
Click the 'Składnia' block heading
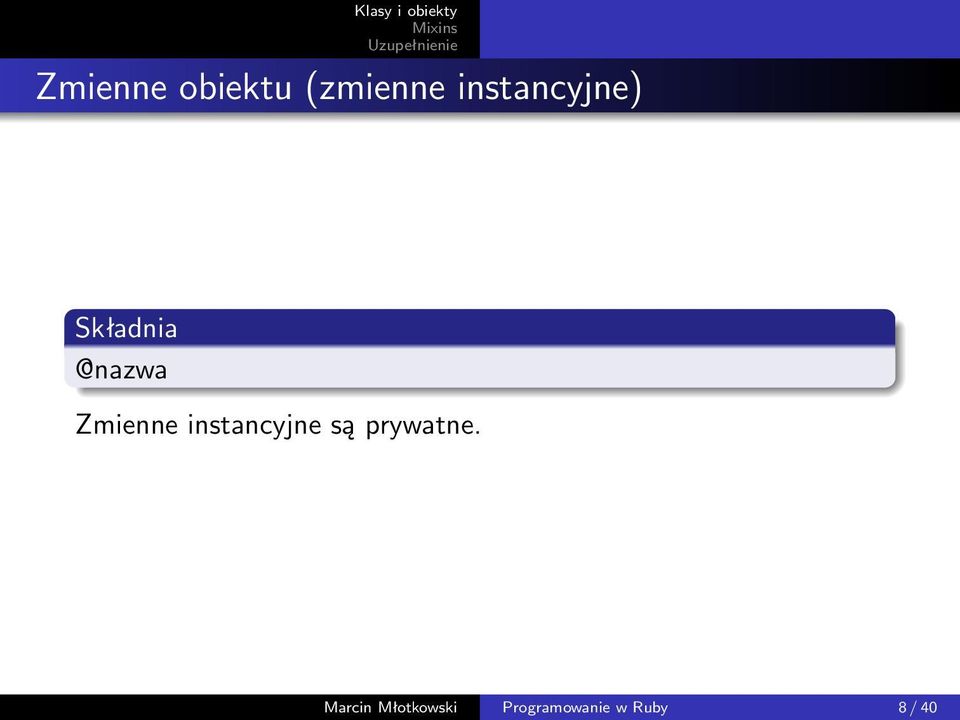[x=126, y=328]
